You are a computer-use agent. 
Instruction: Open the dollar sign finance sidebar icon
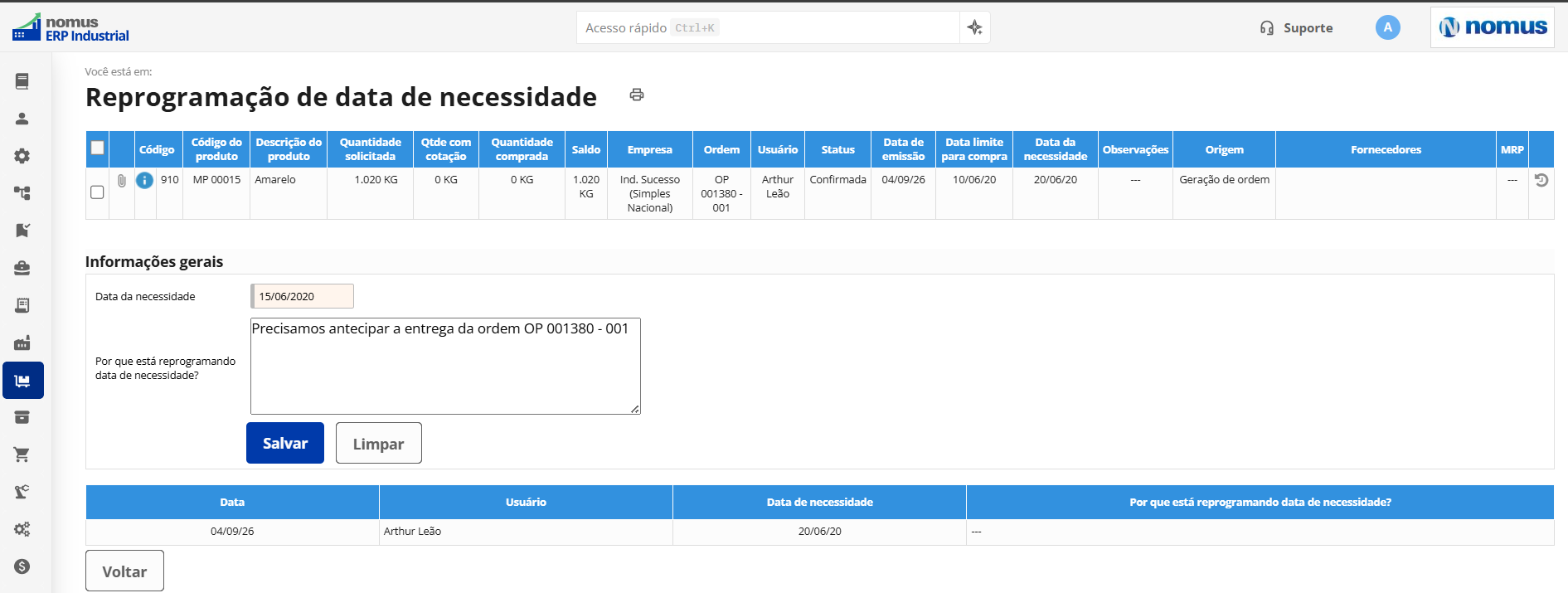pyautogui.click(x=22, y=566)
